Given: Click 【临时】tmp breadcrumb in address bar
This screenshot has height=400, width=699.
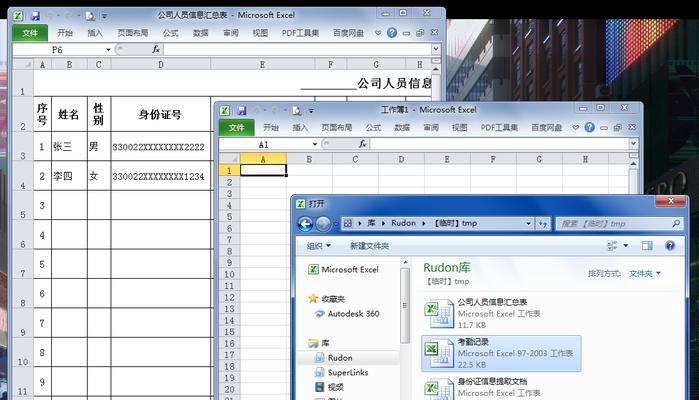Looking at the screenshot, I should [455, 223].
